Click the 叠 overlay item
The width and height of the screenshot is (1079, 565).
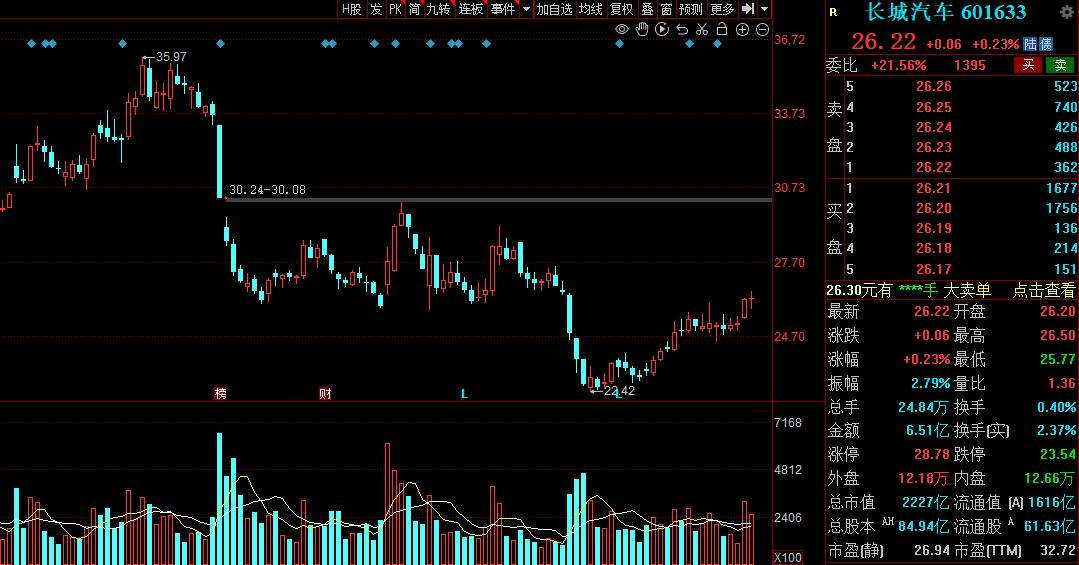tap(647, 9)
